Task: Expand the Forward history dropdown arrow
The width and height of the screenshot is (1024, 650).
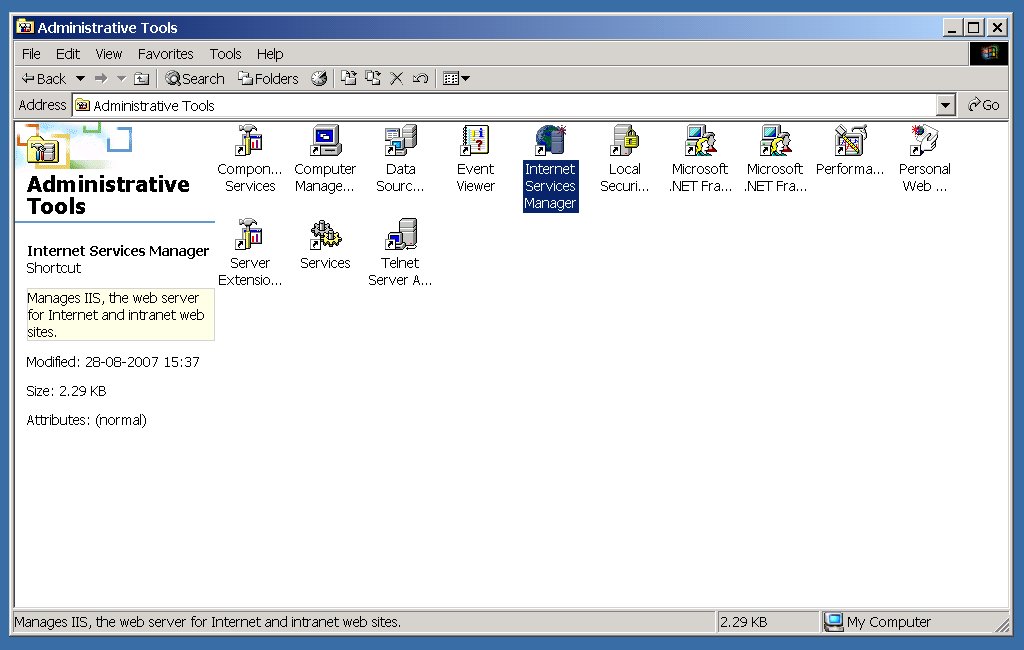Action: point(121,79)
